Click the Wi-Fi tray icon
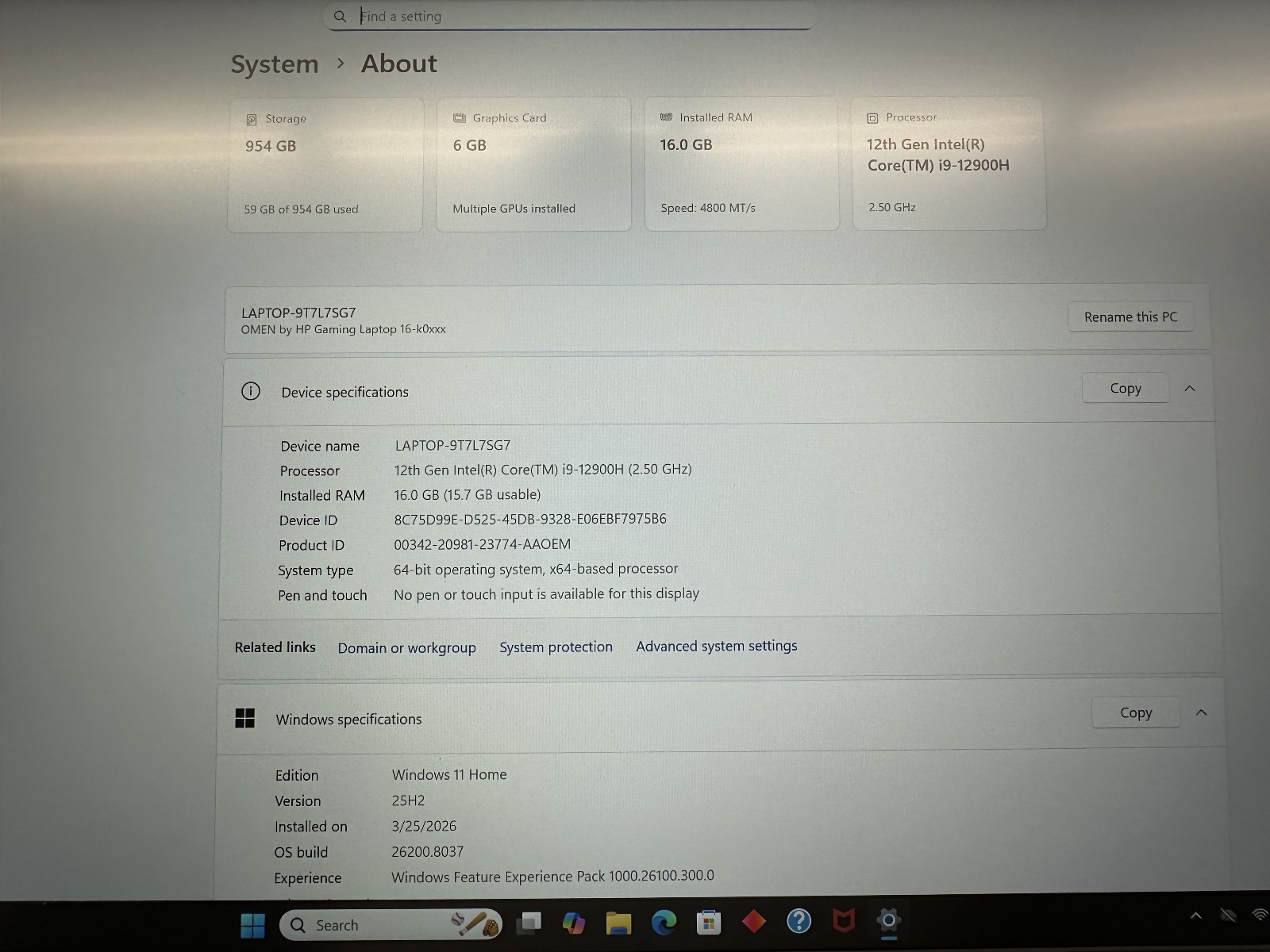Image resolution: width=1270 pixels, height=952 pixels. click(1260, 915)
